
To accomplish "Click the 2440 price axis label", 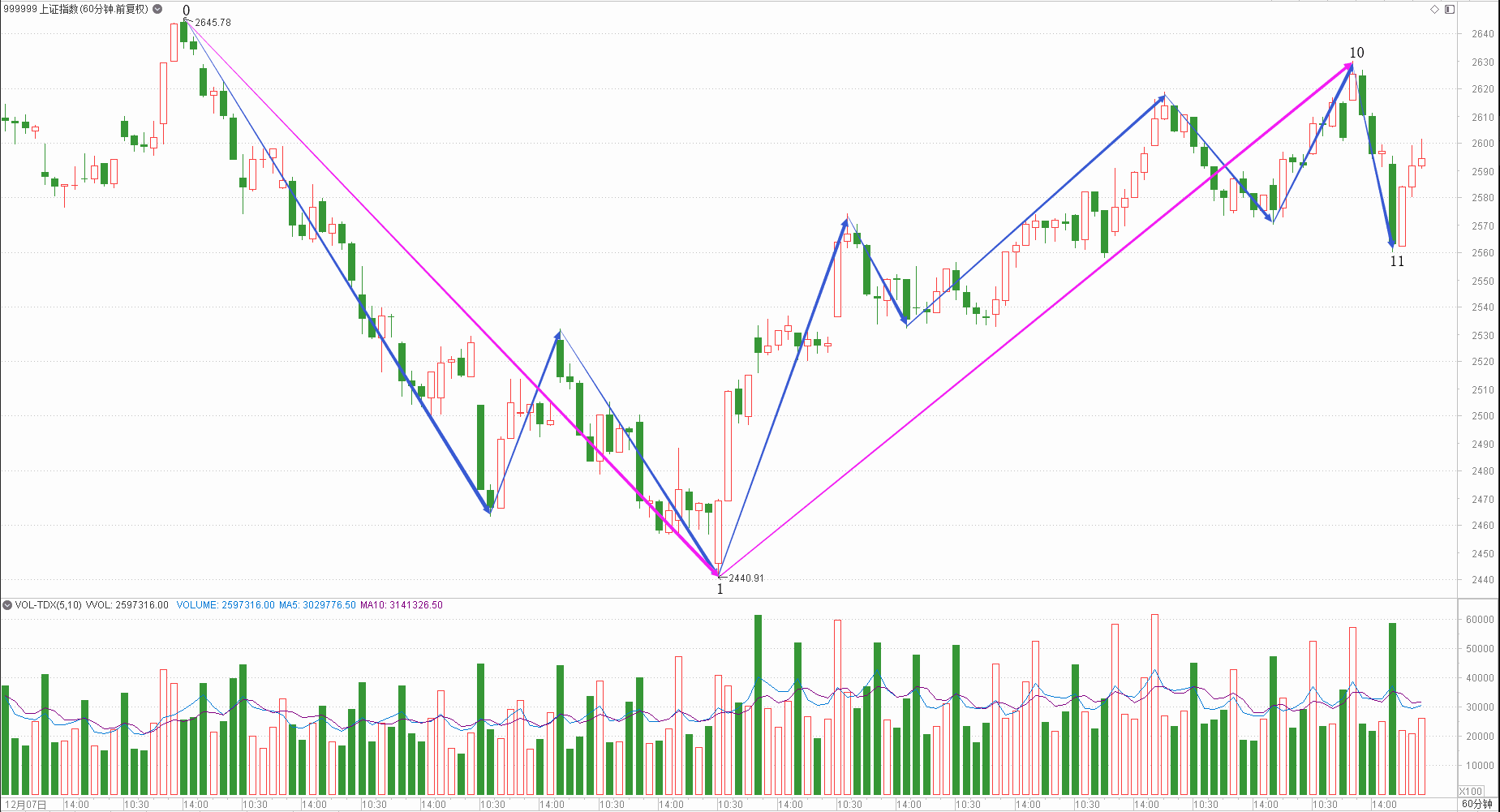I will pos(1483,580).
